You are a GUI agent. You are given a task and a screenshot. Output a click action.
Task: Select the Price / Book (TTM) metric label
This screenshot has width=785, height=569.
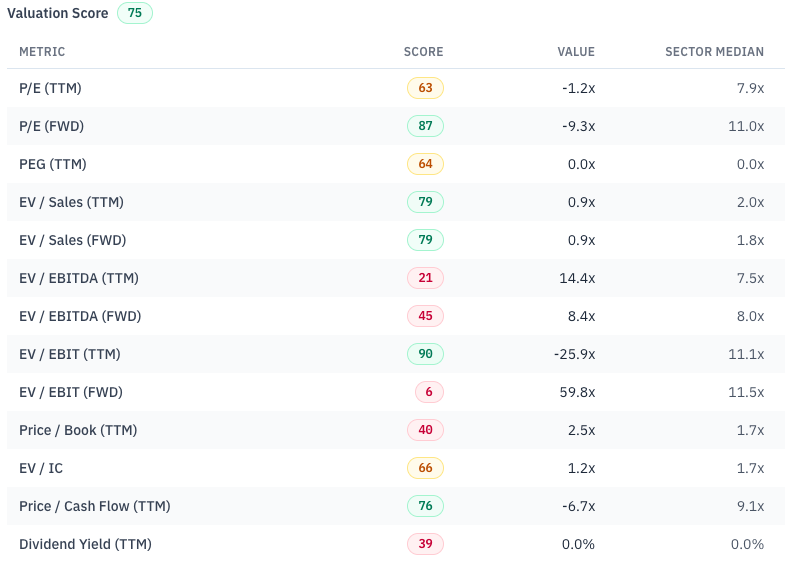(78, 430)
